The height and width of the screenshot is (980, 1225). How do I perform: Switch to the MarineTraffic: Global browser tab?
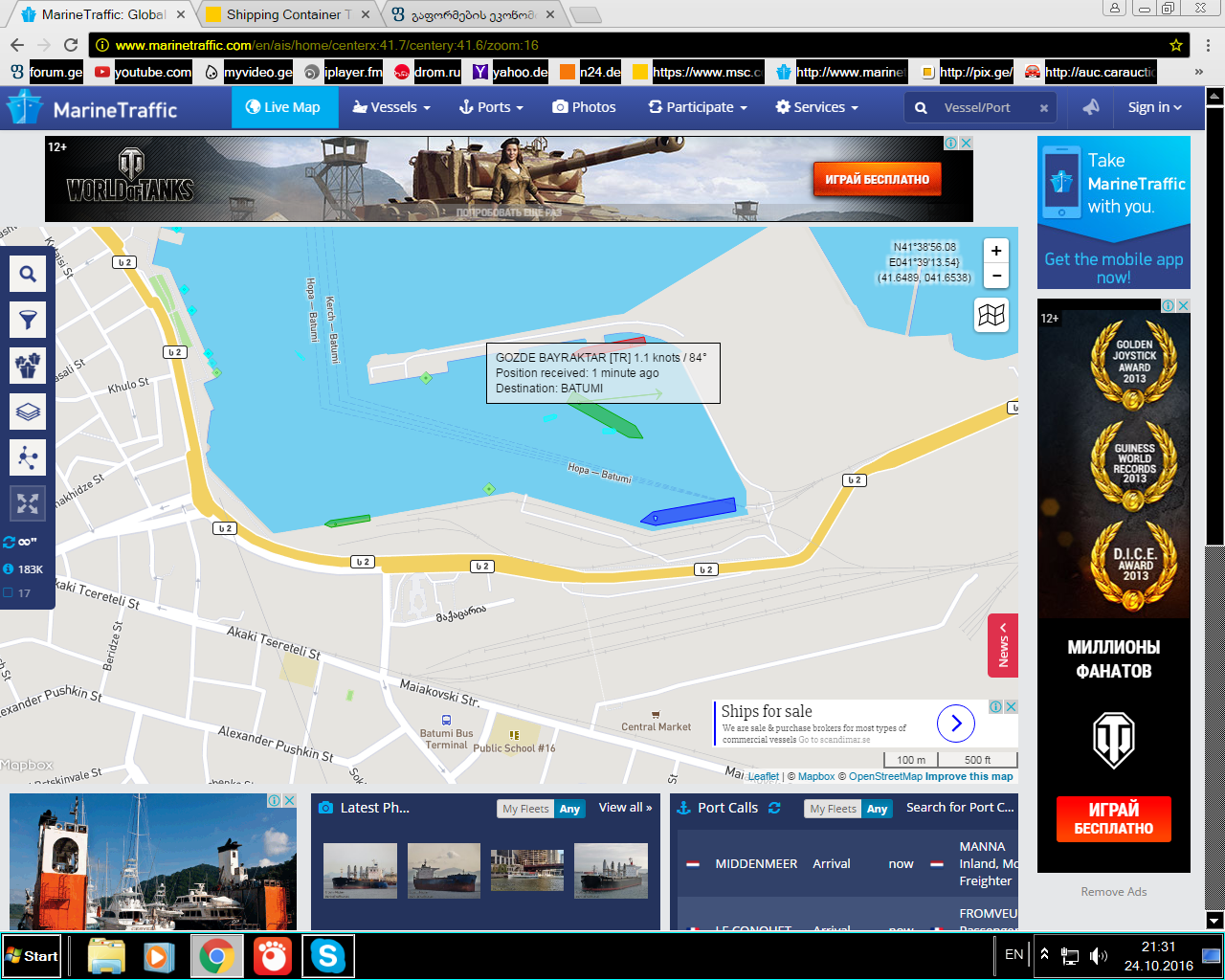click(104, 14)
